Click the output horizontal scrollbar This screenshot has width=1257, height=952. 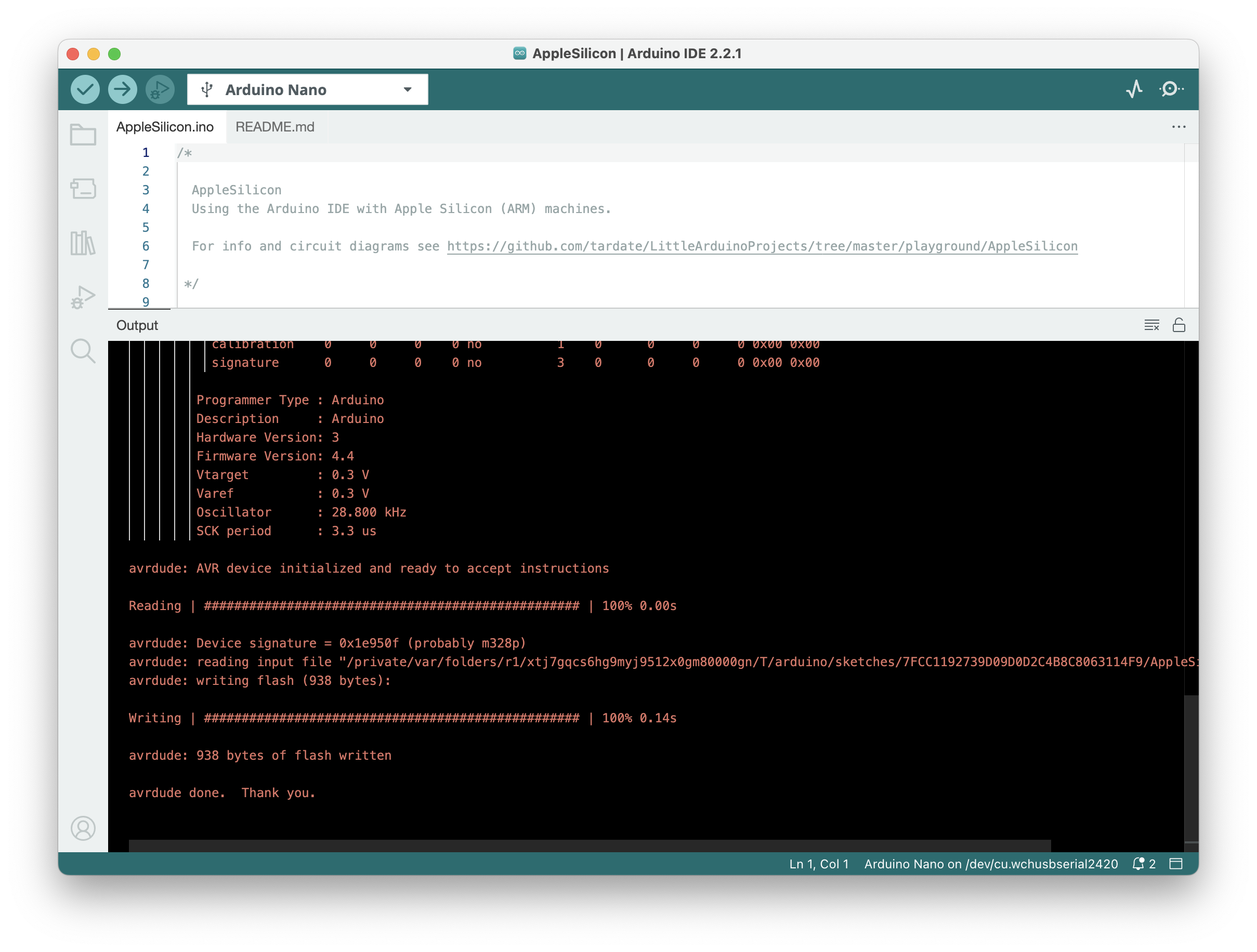(590, 845)
